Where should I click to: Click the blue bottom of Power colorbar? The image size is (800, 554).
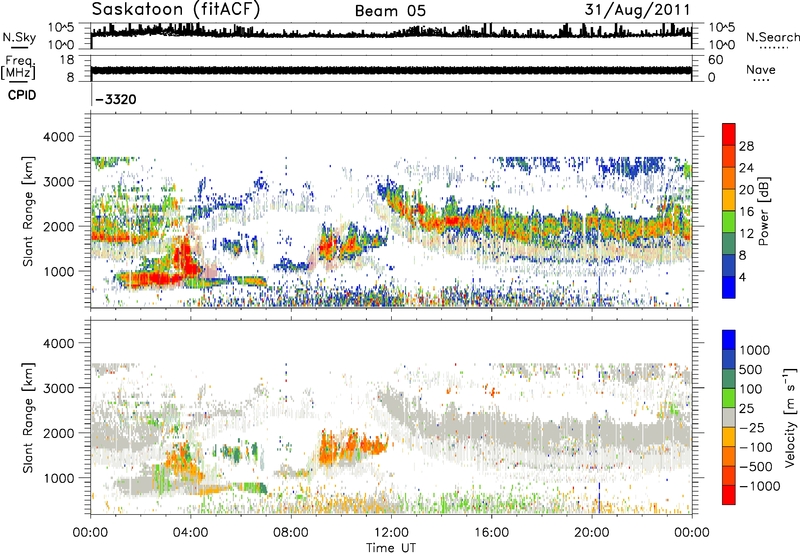click(x=729, y=290)
